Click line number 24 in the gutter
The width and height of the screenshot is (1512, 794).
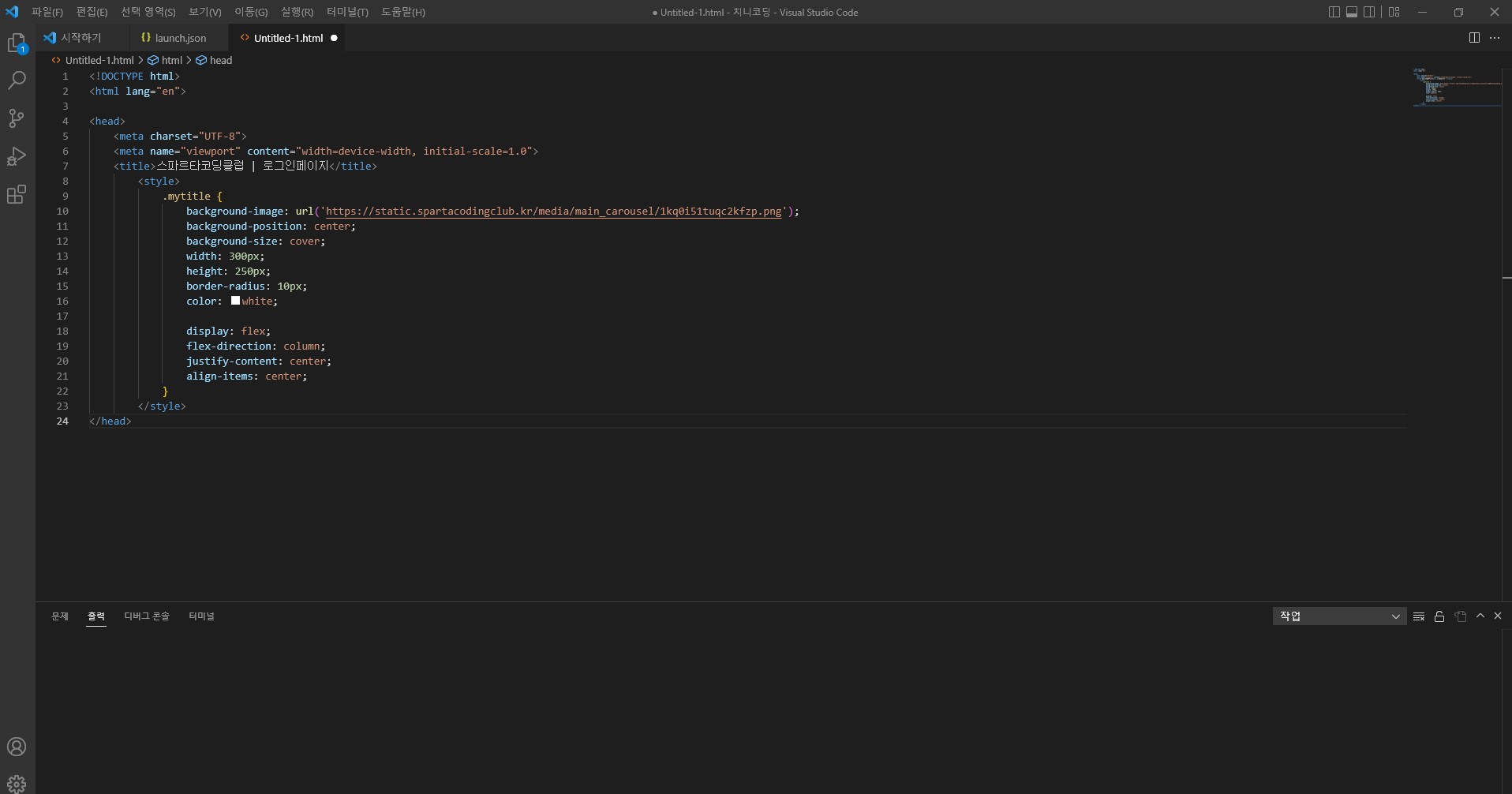coord(62,421)
